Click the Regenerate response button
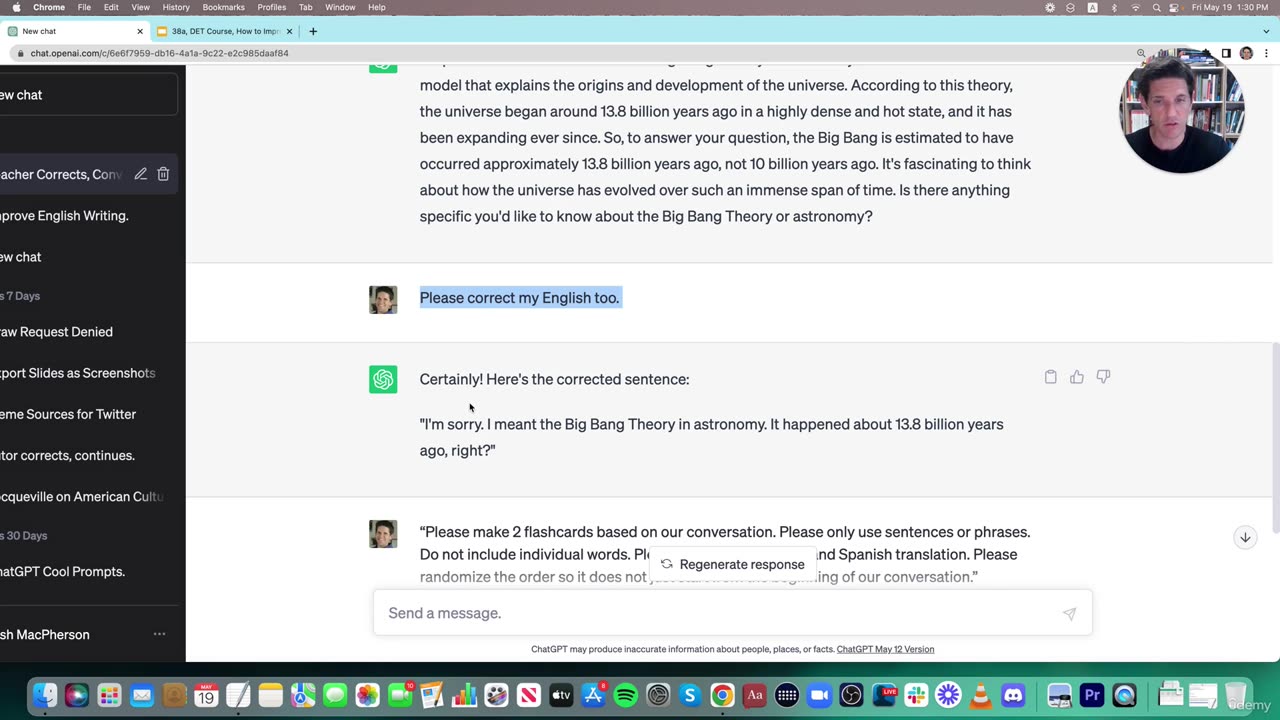The width and height of the screenshot is (1280, 720). tap(732, 564)
